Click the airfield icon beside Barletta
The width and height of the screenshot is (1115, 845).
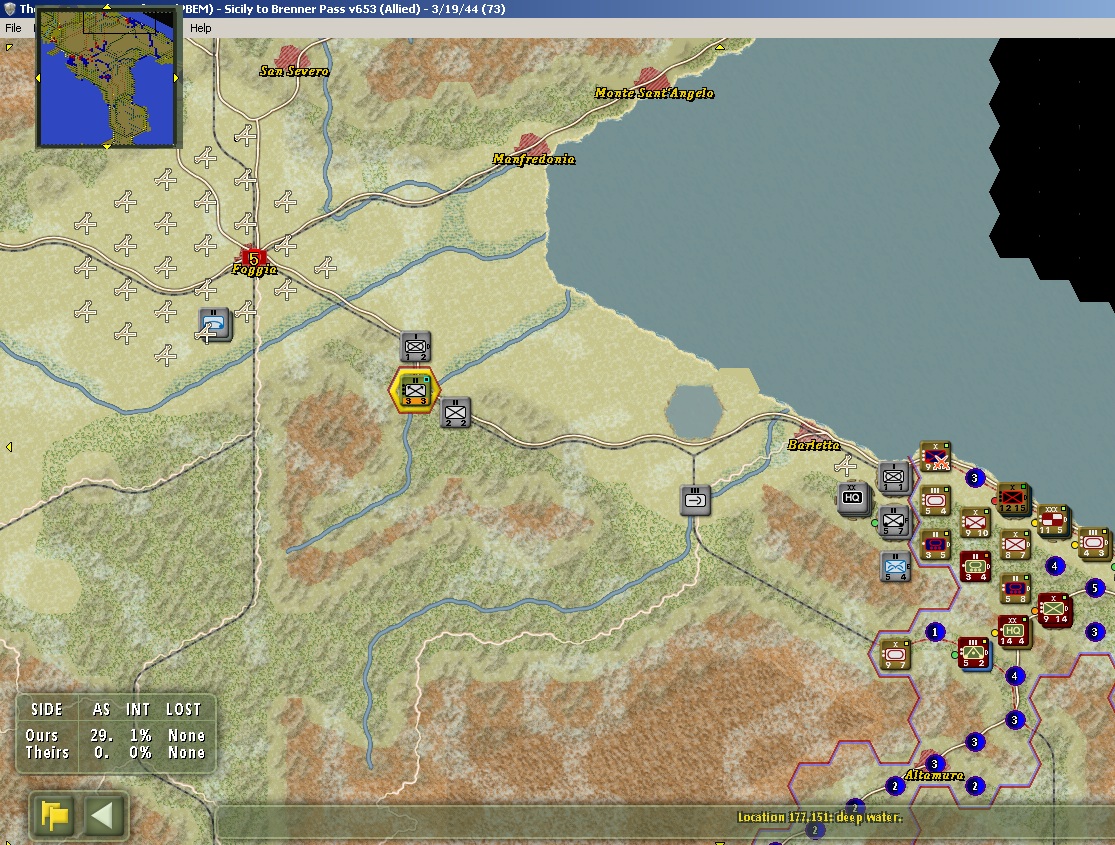pos(845,466)
